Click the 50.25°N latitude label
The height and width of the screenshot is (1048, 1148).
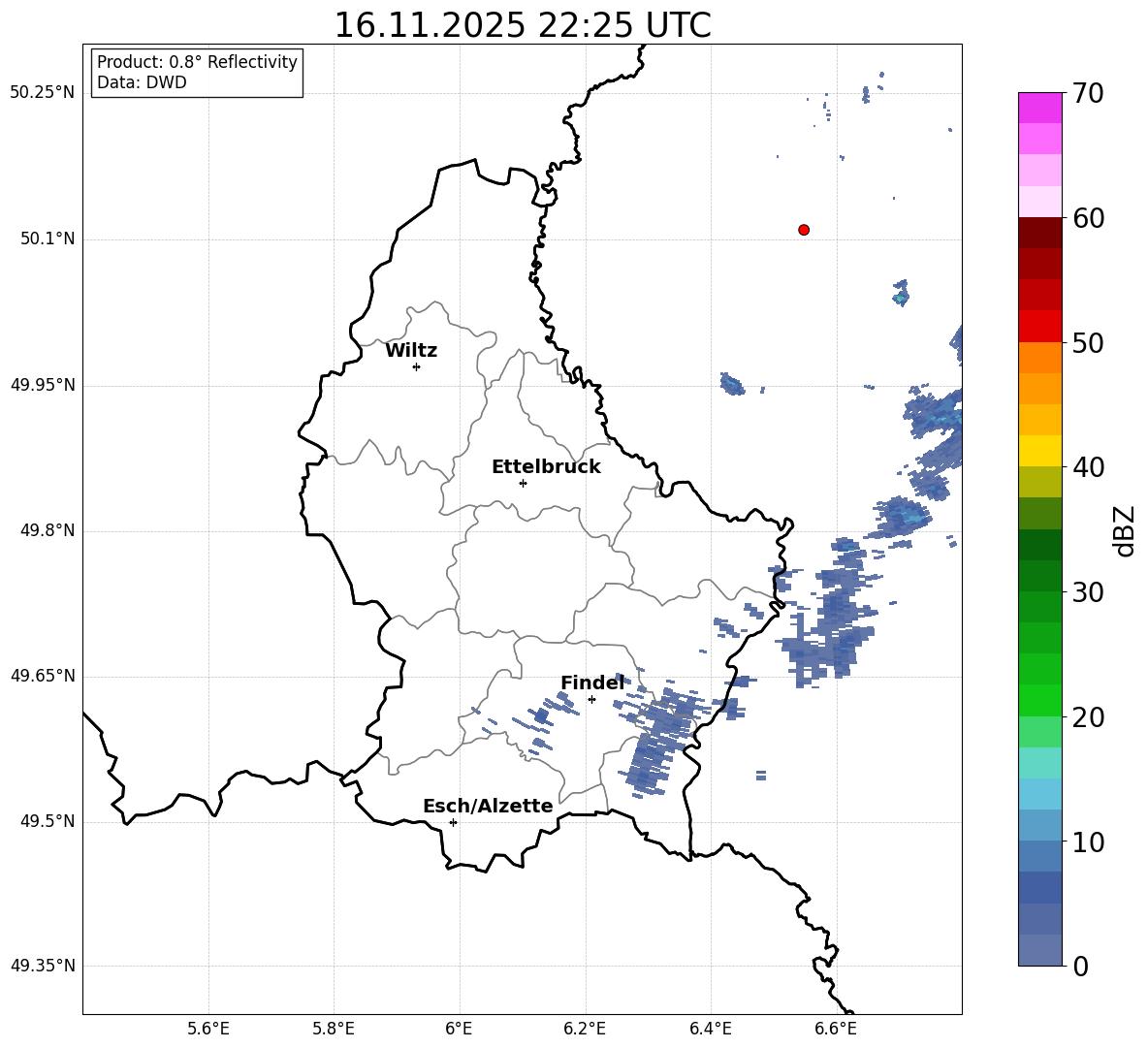pyautogui.click(x=43, y=93)
